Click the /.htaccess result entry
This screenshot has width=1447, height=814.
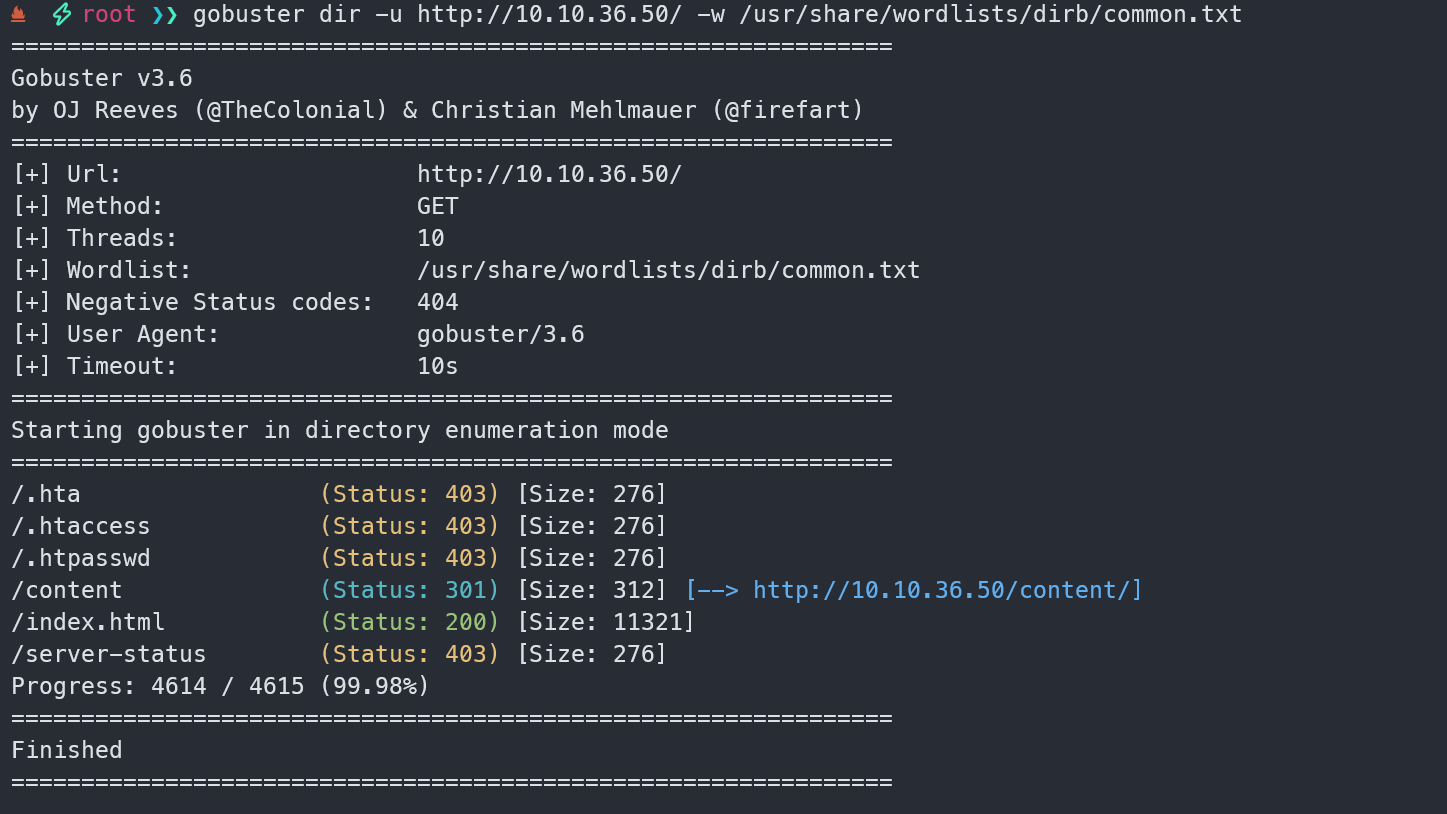tap(81, 526)
